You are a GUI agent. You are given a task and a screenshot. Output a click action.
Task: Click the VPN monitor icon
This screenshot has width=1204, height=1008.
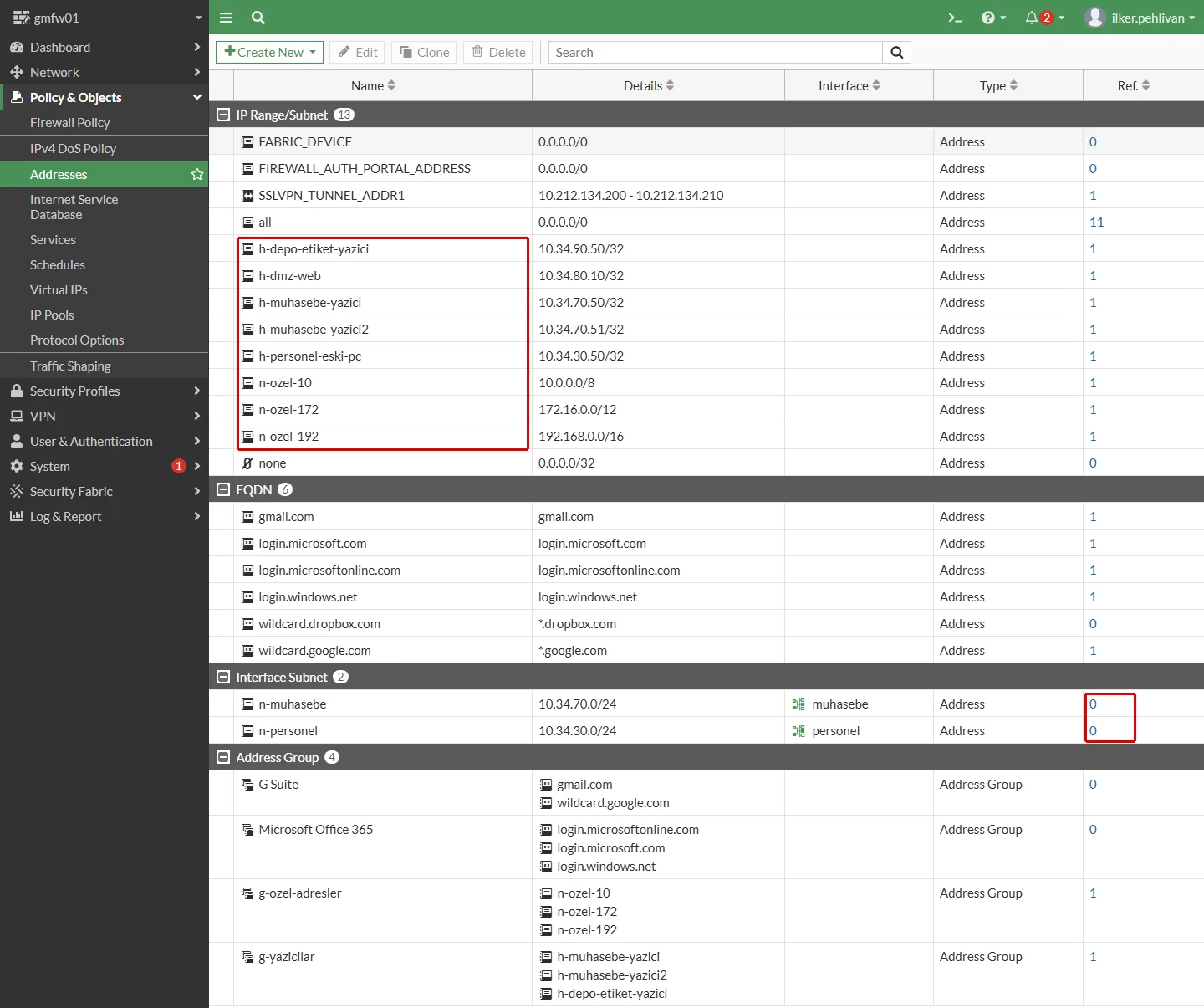(x=17, y=416)
